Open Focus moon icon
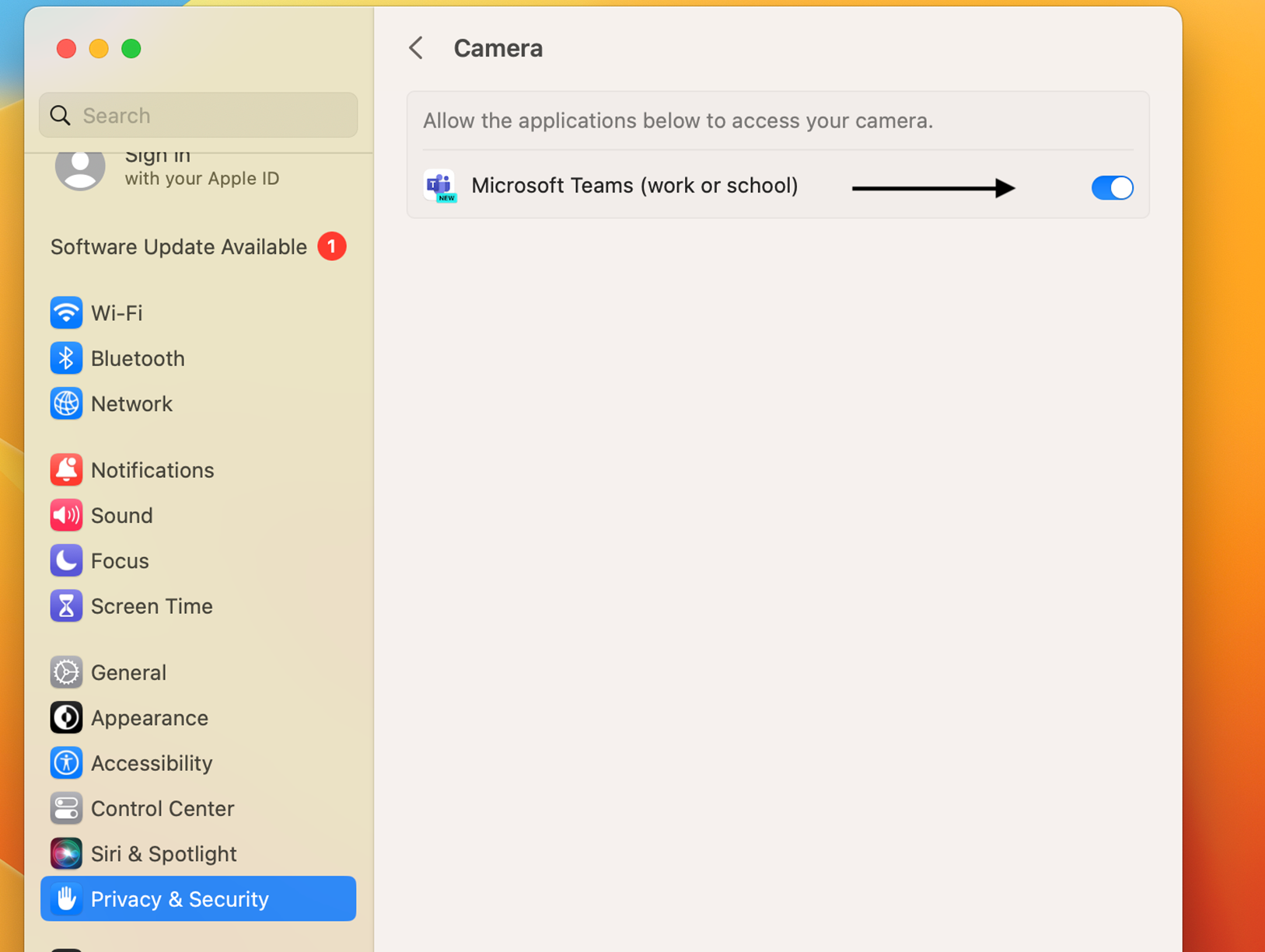 click(66, 560)
